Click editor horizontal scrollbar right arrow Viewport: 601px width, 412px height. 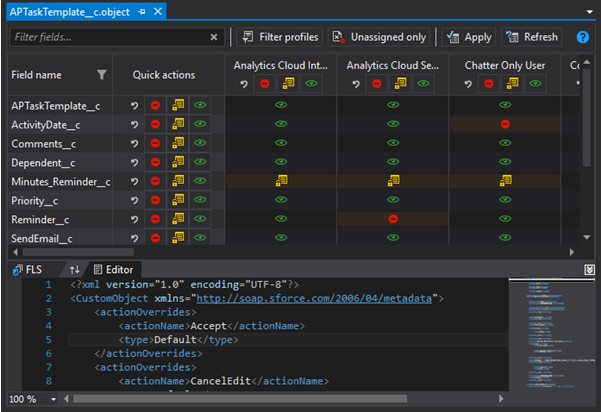coord(501,399)
